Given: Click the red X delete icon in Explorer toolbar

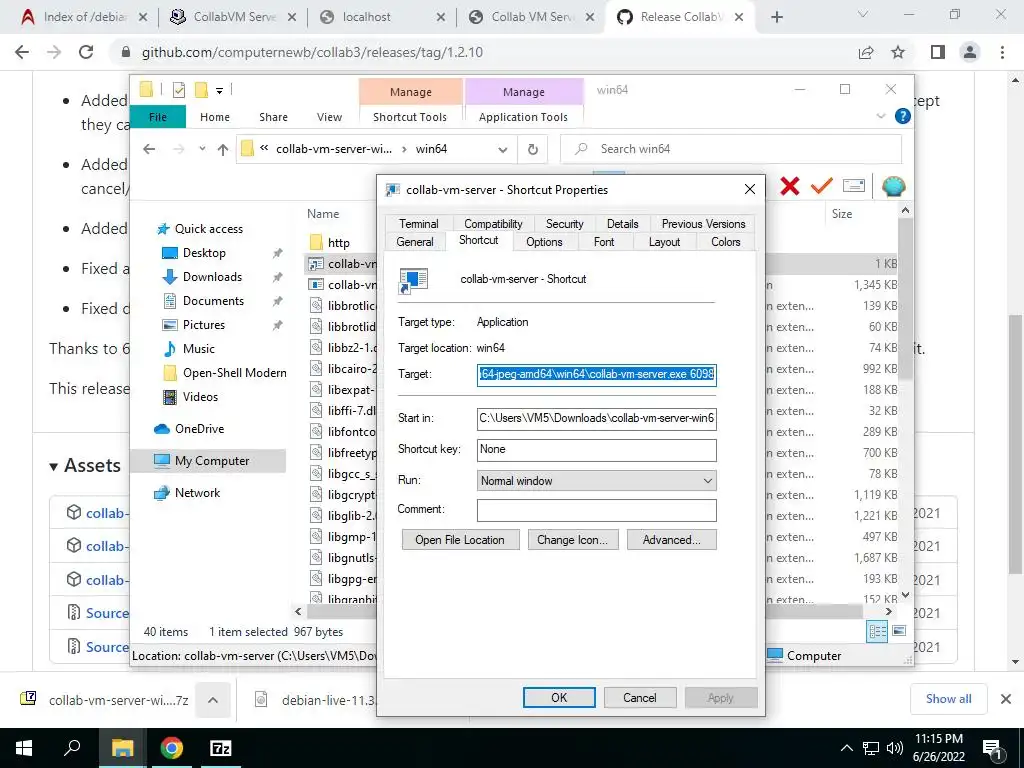Looking at the screenshot, I should (790, 186).
